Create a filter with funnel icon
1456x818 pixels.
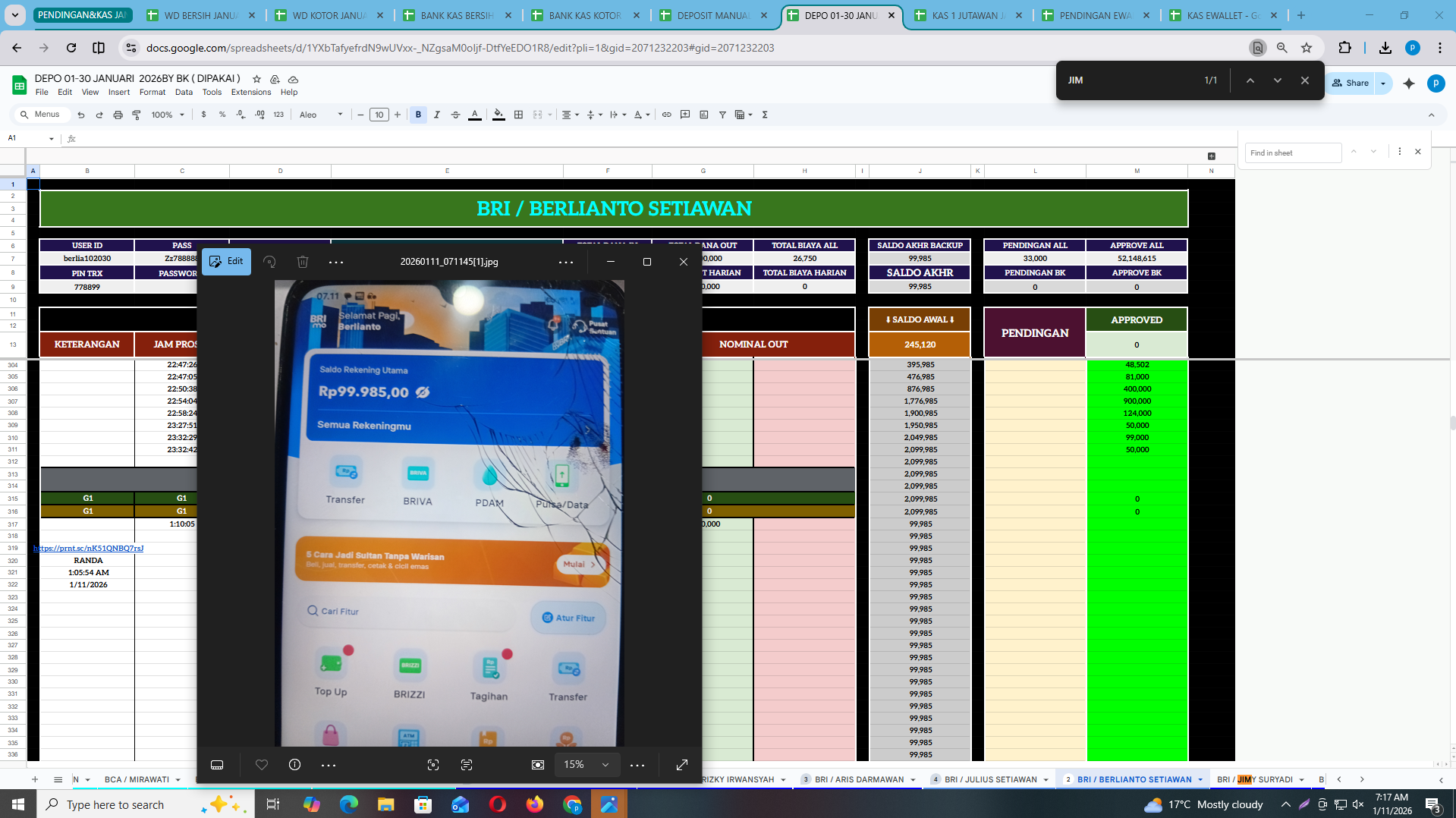point(722,115)
